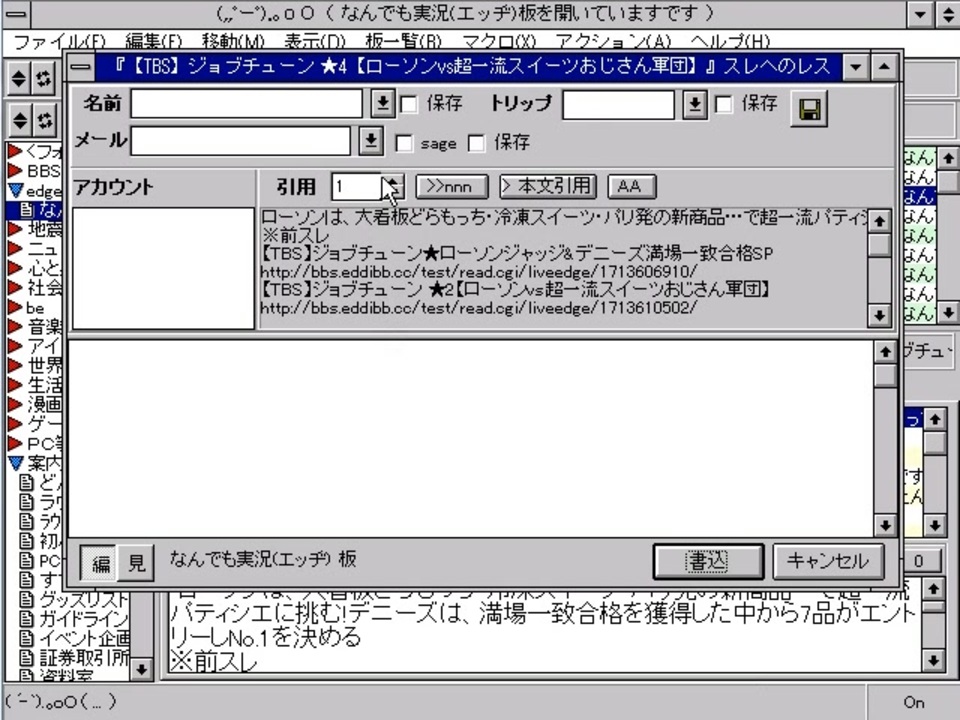Screen dimensions: 960x720
Task: Open the アクション(A) menu
Action: coord(613,41)
